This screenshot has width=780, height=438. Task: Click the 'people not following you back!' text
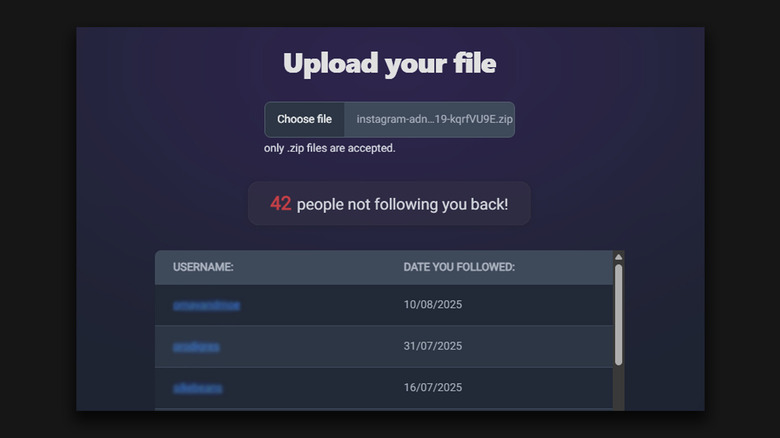(x=402, y=204)
